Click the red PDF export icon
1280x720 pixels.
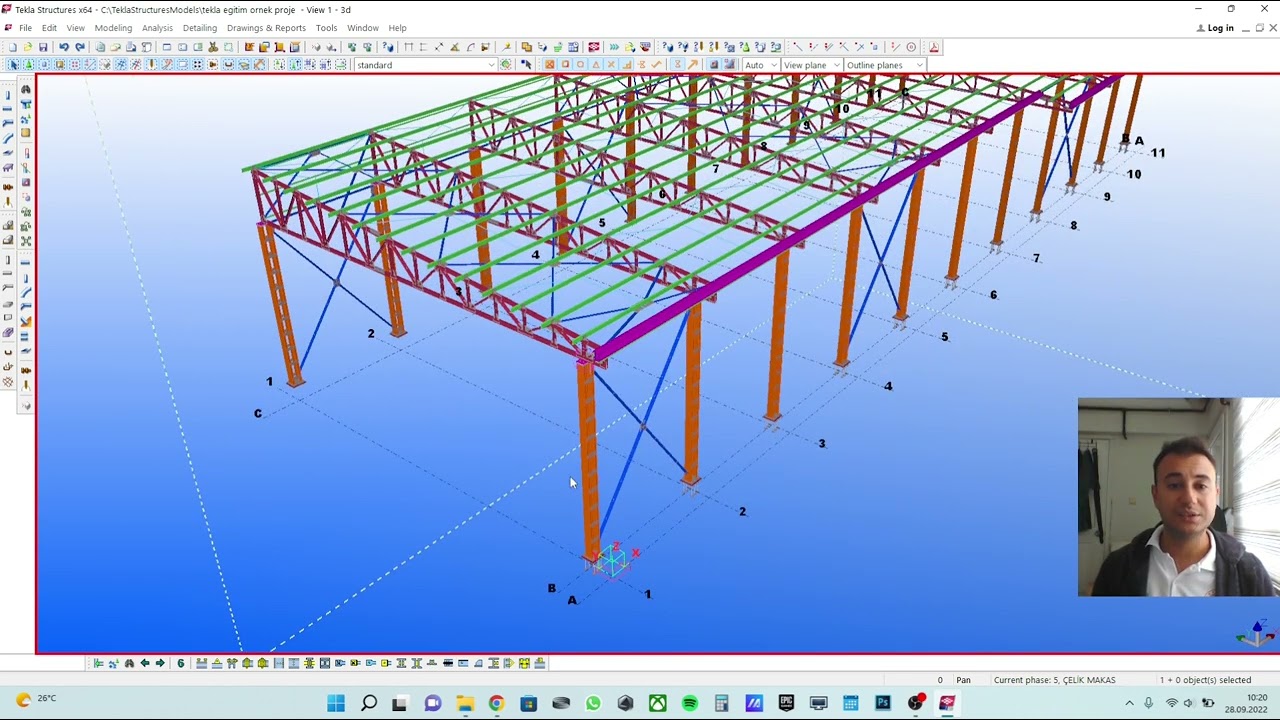pyautogui.click(x=934, y=47)
